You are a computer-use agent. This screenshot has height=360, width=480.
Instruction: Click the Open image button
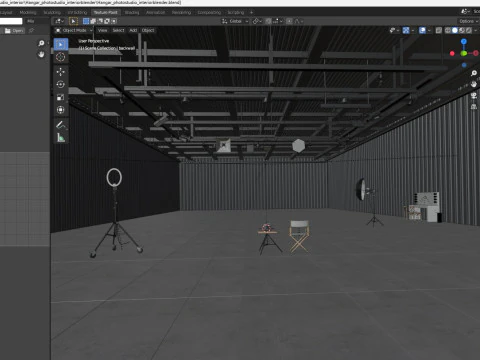point(14,31)
